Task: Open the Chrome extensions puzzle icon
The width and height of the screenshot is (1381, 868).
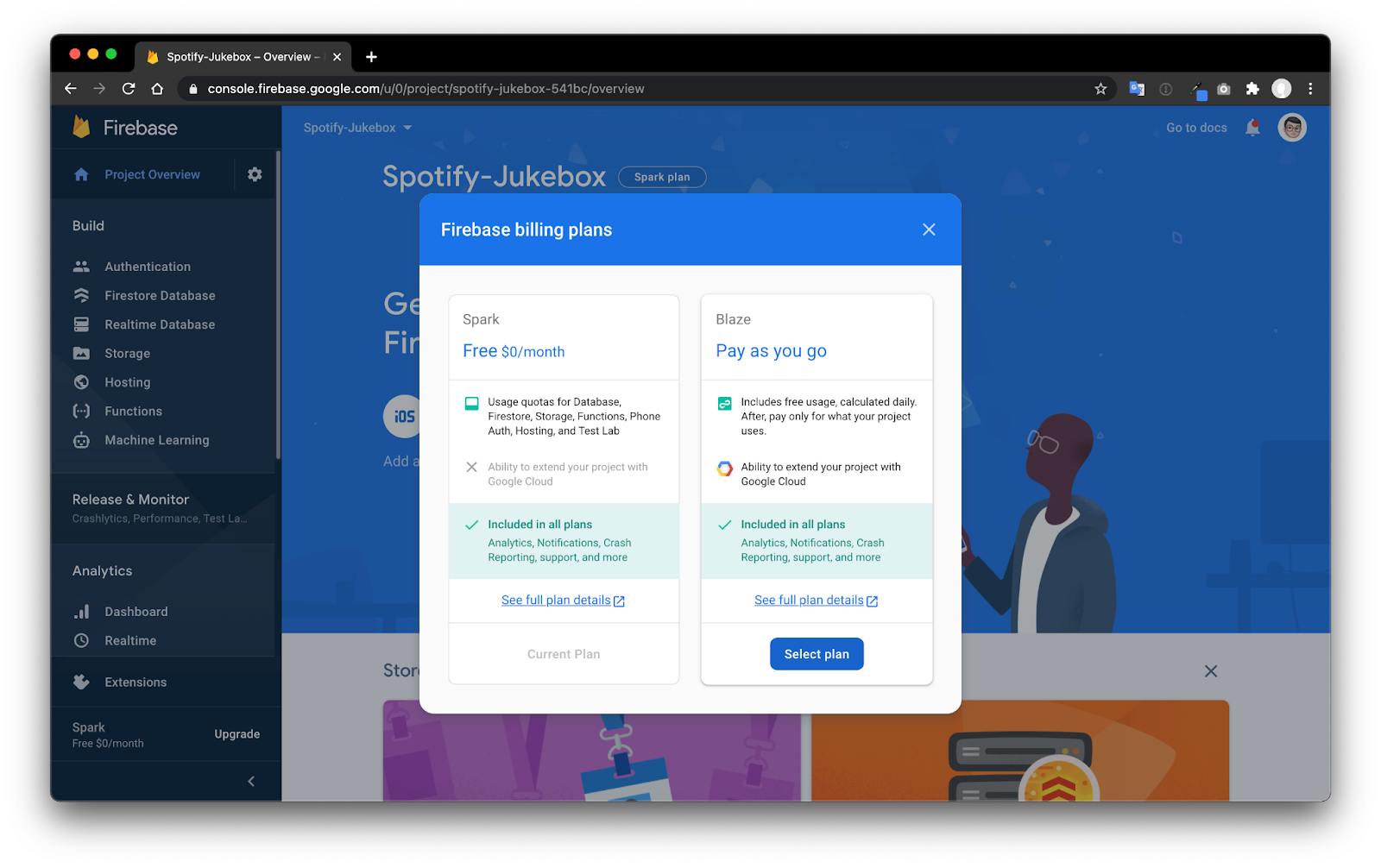Action: (x=1252, y=88)
